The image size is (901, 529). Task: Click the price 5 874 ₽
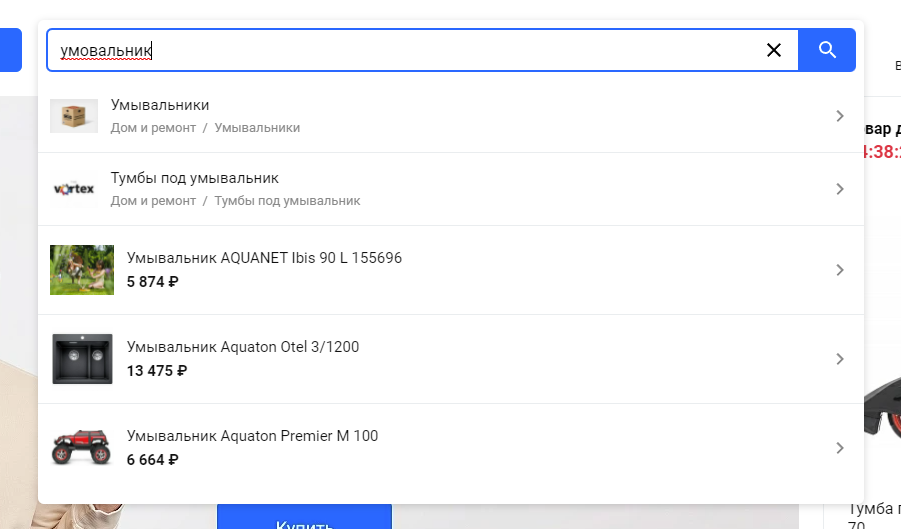(x=153, y=282)
